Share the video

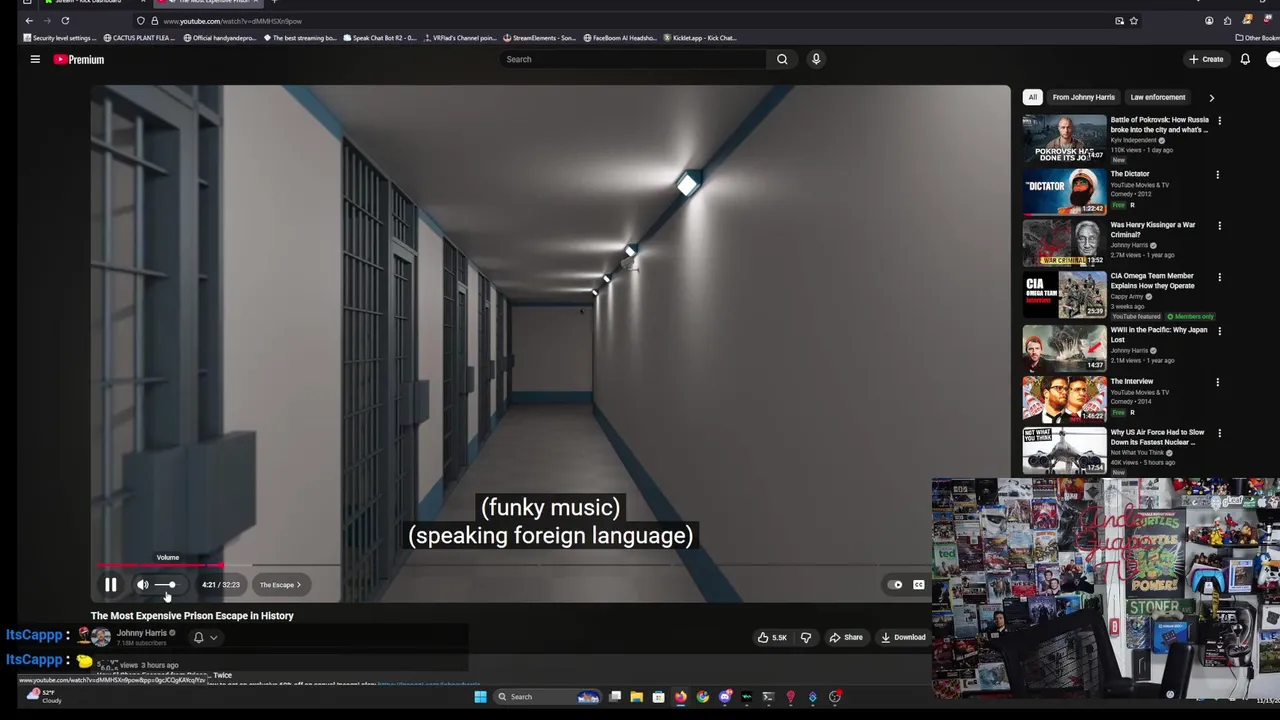coord(846,637)
